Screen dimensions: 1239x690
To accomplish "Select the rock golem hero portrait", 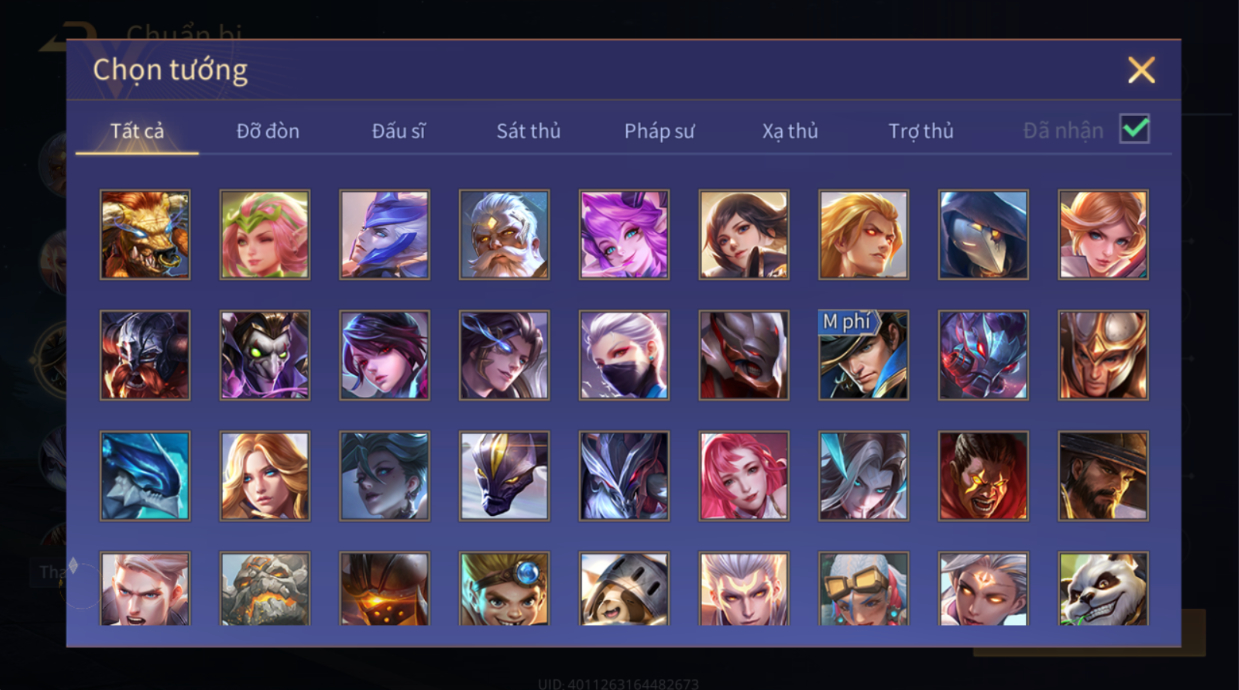I will (265, 589).
